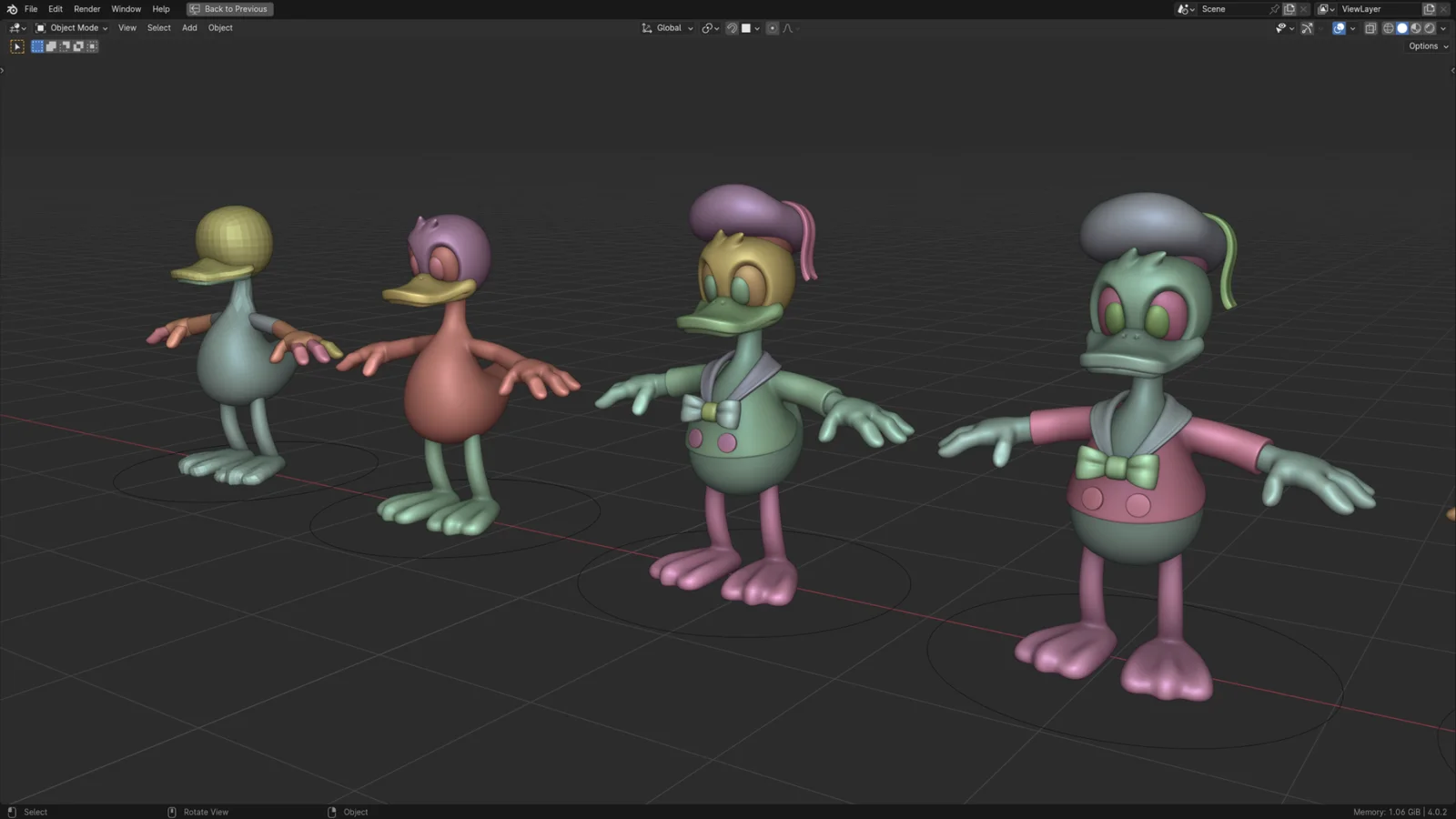
Task: Open the Add menu
Action: point(189,27)
